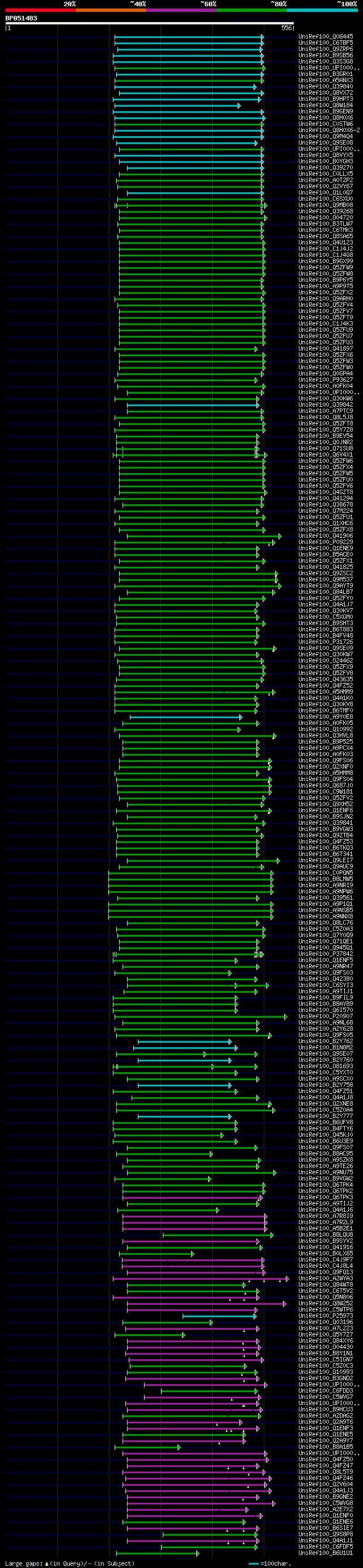Click the orange 40% identity legend segment
This screenshot has height=1568, width=363.
tap(111, 10)
